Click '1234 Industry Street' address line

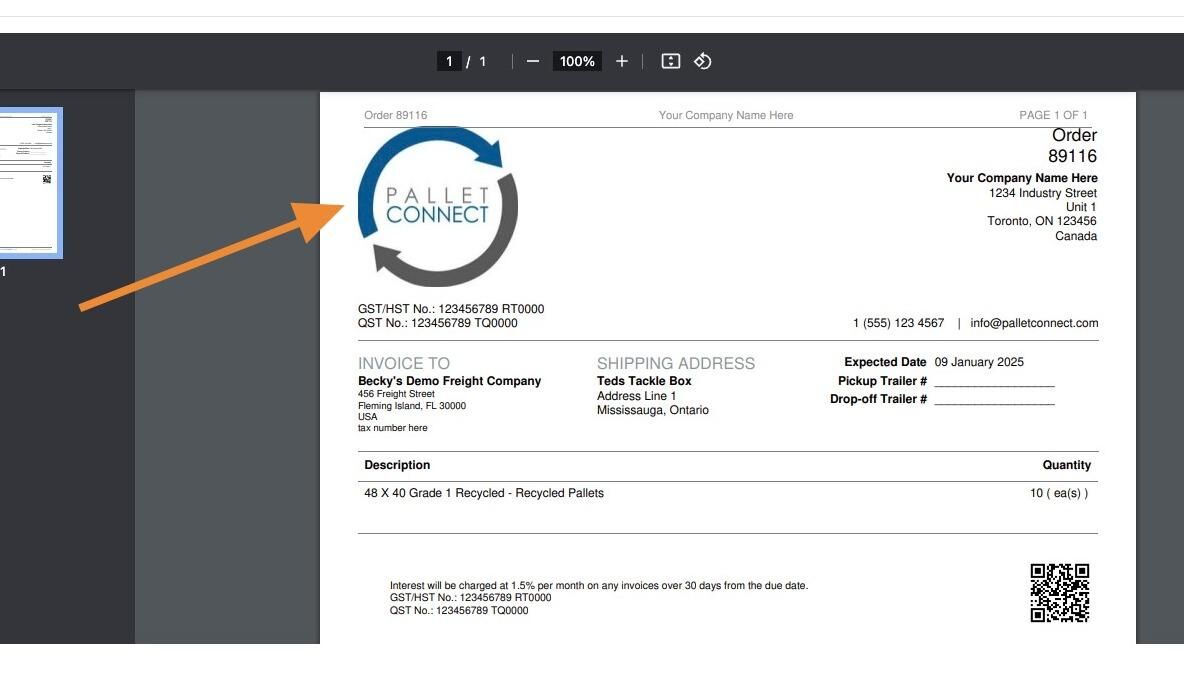[1043, 193]
